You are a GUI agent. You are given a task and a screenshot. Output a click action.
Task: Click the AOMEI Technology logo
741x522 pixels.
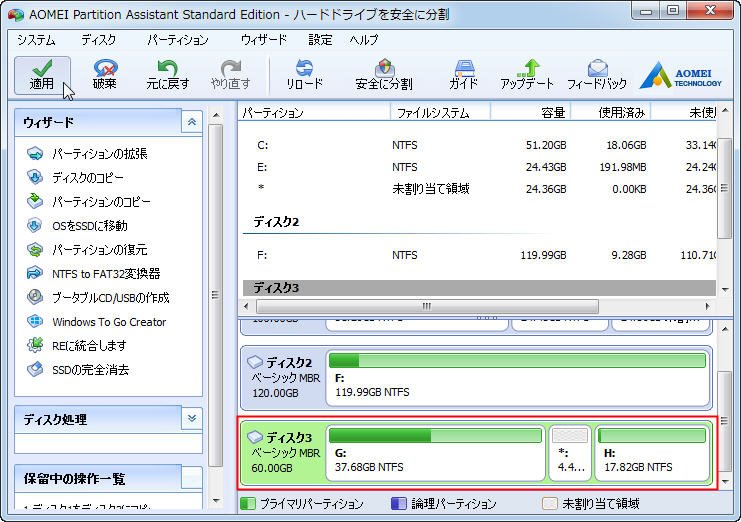[681, 76]
